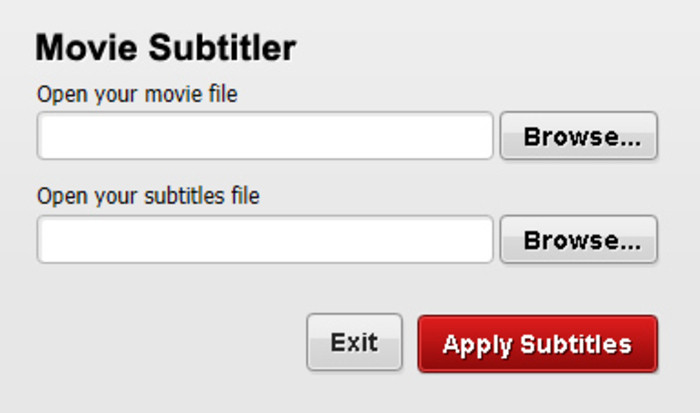The width and height of the screenshot is (700, 413).
Task: Select the gray Exit button beside Apply Subtitles
Action: [354, 342]
